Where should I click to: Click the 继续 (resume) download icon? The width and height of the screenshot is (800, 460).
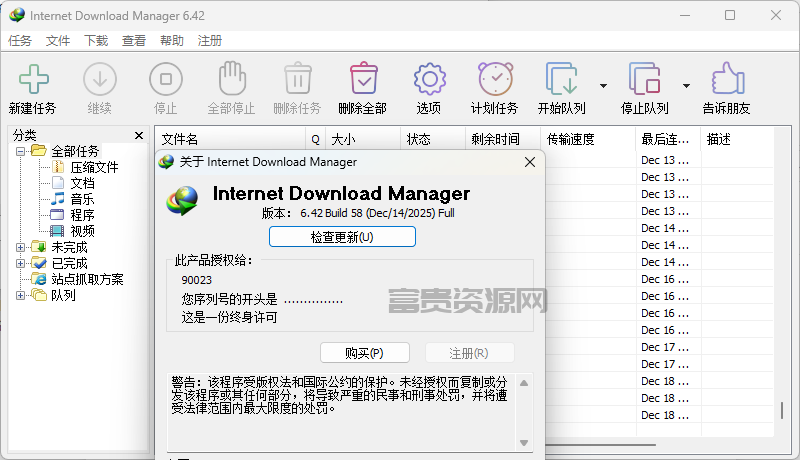click(99, 79)
